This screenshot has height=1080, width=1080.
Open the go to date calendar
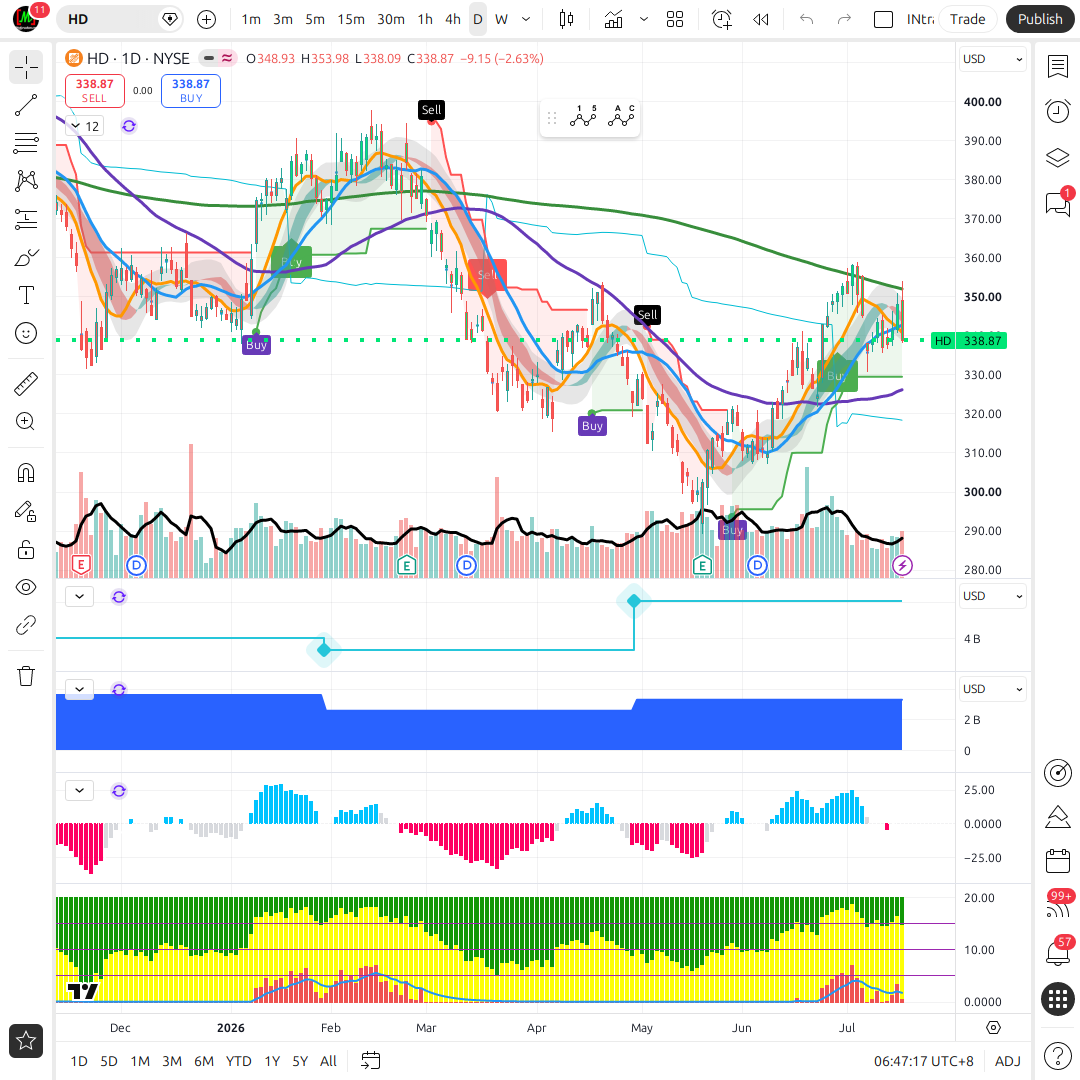click(x=371, y=1061)
